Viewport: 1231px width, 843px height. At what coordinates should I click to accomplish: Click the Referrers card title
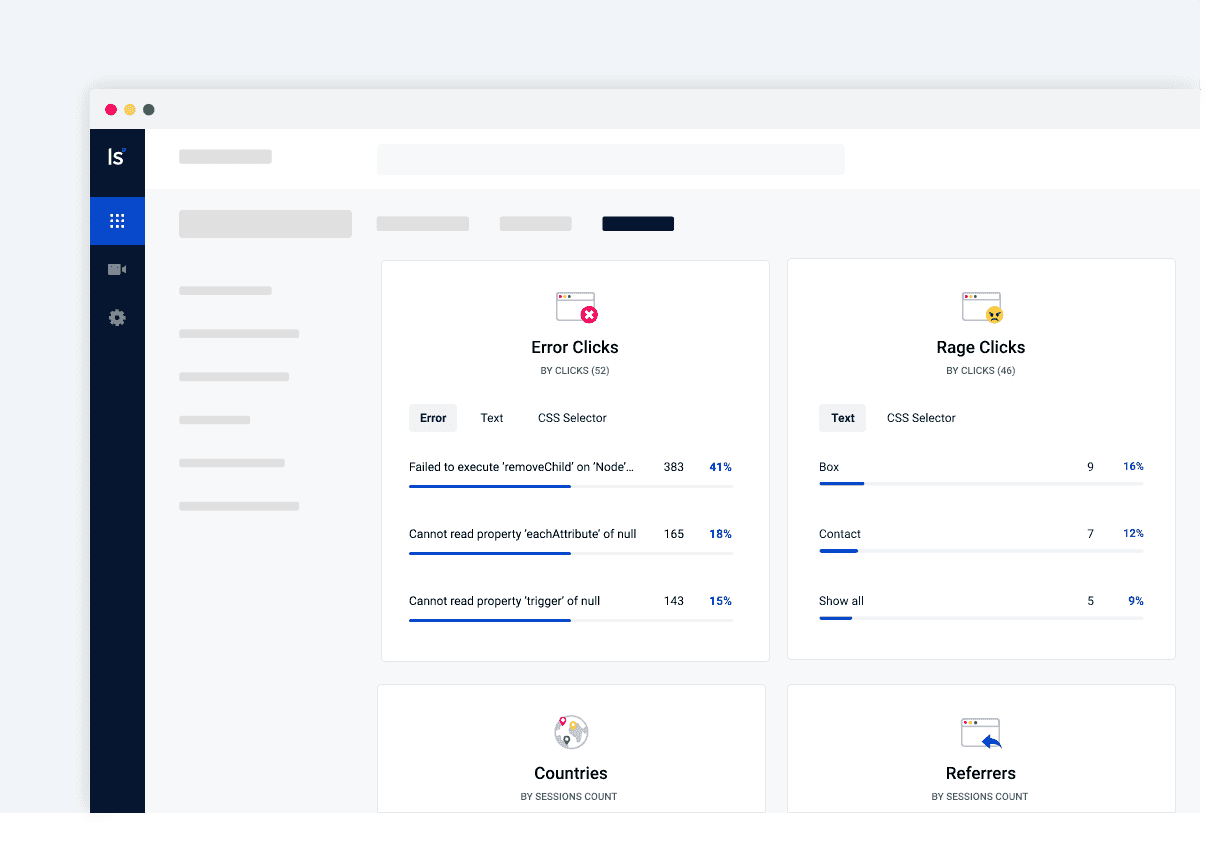point(981,773)
